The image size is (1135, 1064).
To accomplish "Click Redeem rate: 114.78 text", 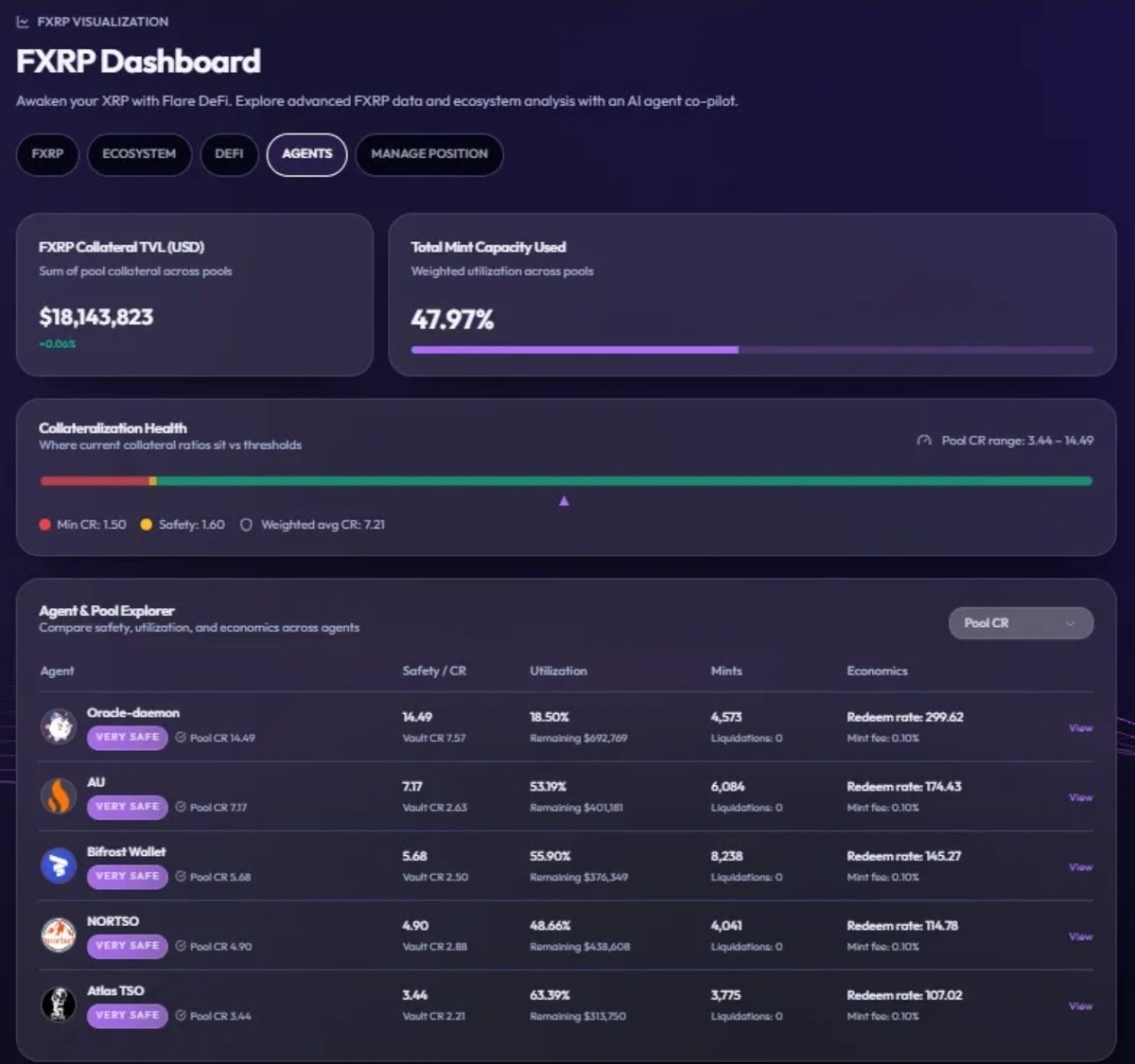I will pos(902,926).
